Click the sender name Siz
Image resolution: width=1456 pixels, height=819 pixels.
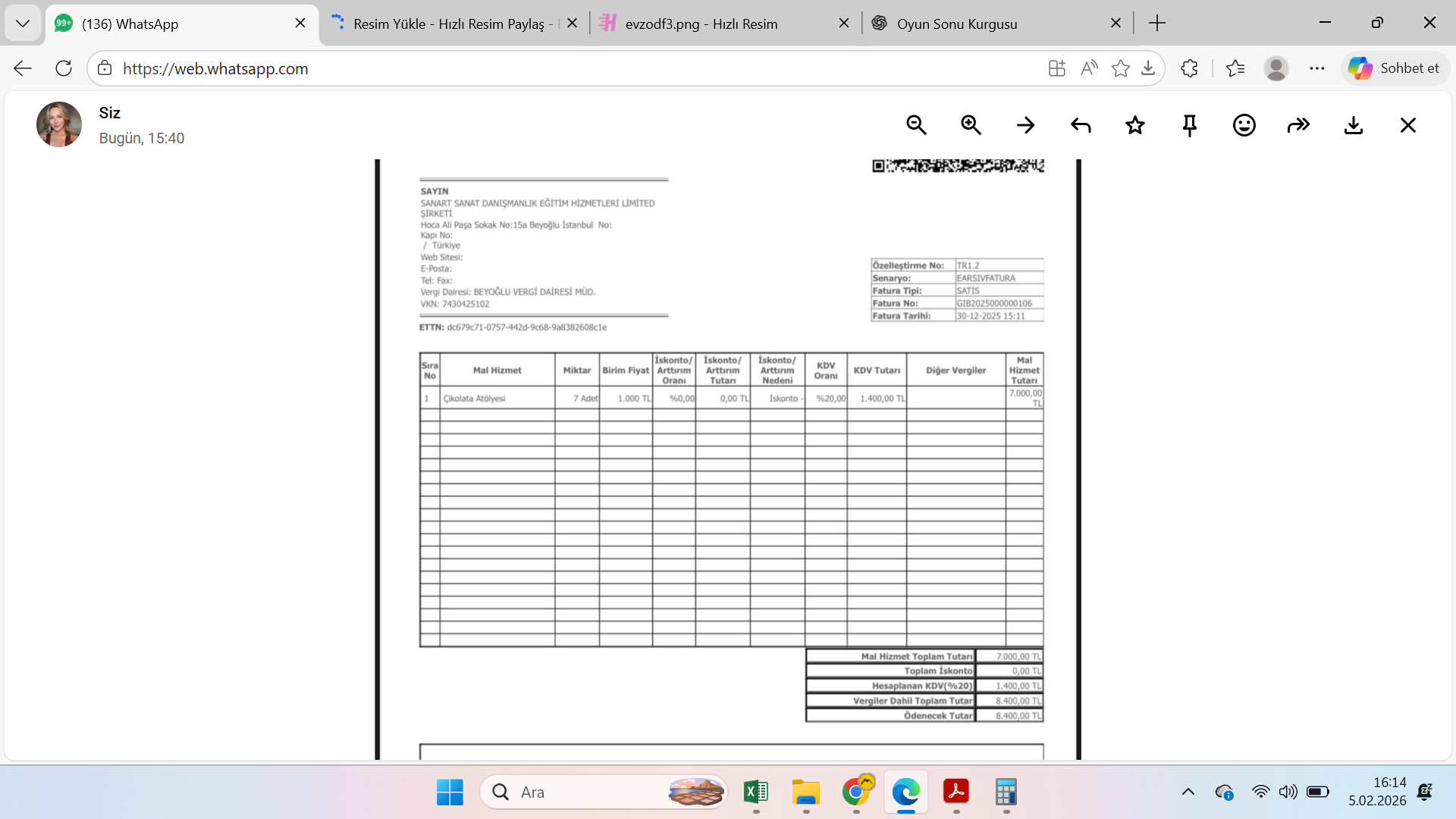point(109,113)
